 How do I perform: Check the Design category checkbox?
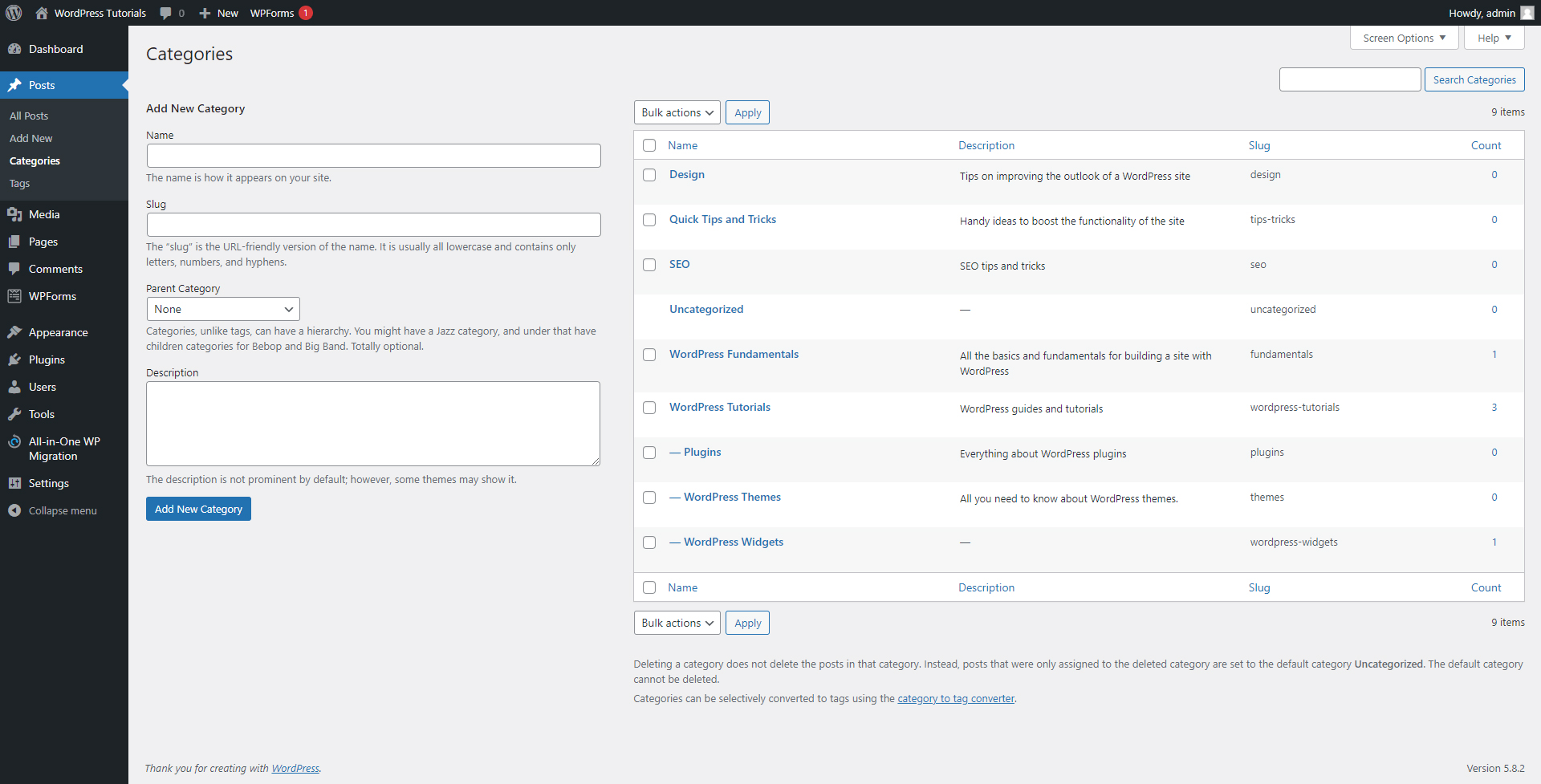click(649, 175)
